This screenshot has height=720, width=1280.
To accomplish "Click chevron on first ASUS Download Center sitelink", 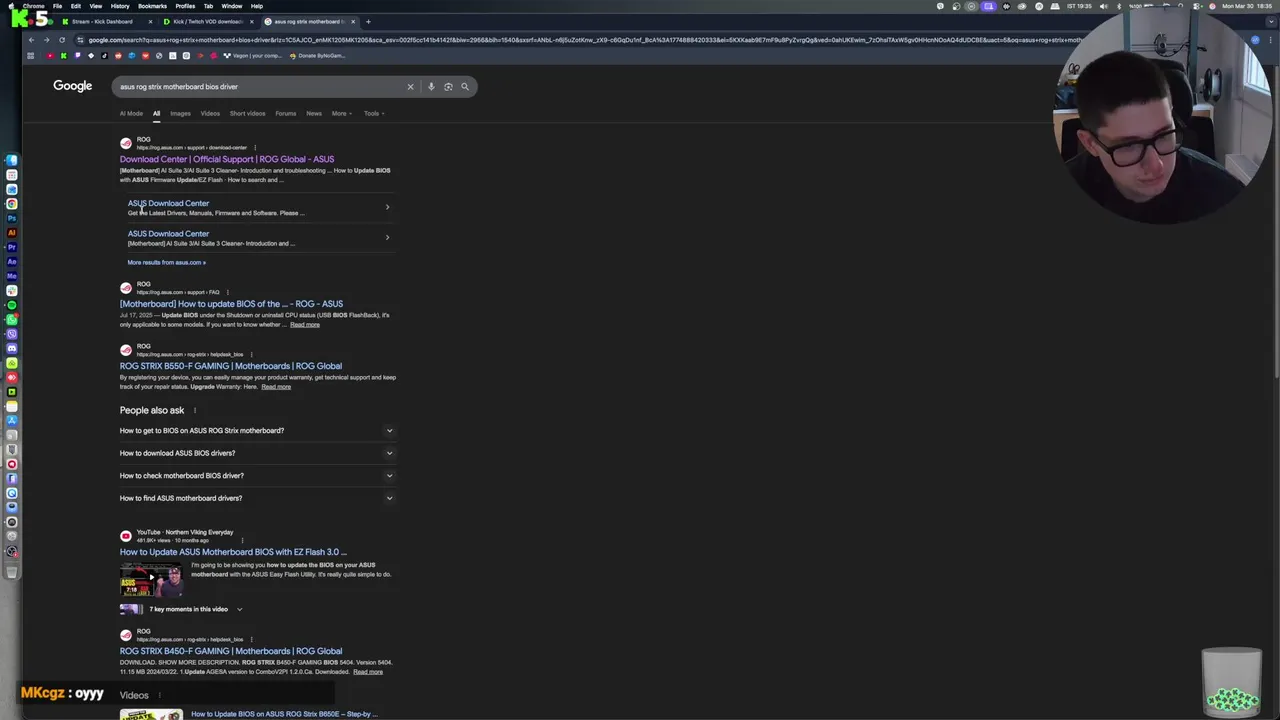I will [x=387, y=207].
